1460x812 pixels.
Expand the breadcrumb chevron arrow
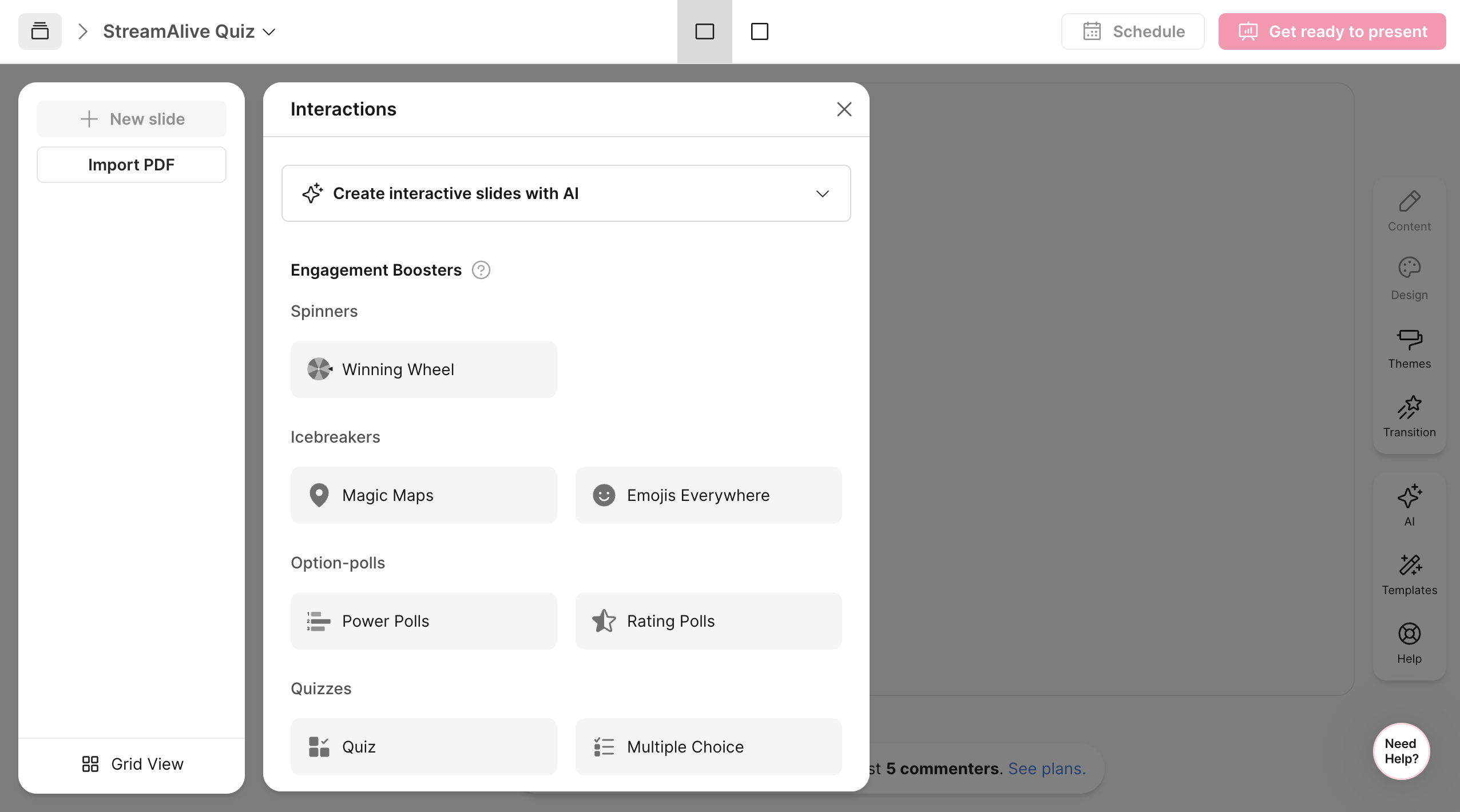pos(82,31)
